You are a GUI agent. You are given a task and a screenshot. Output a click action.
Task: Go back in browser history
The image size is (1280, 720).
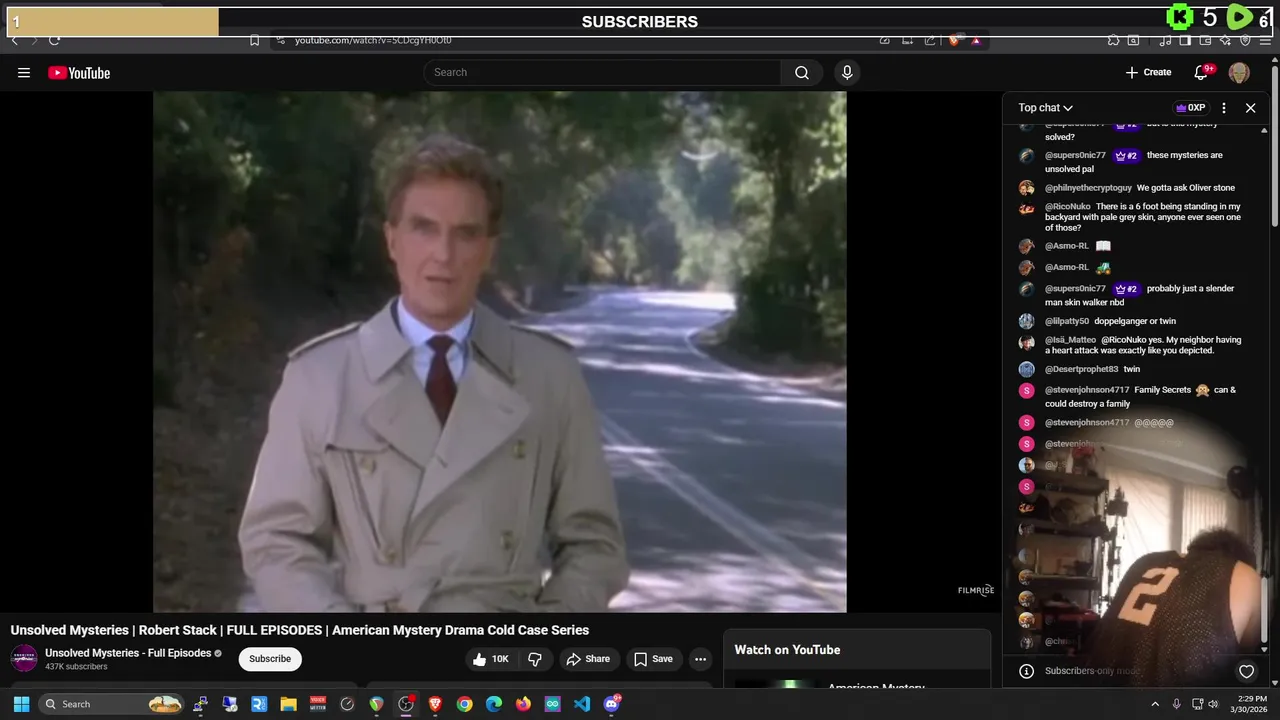point(14,40)
